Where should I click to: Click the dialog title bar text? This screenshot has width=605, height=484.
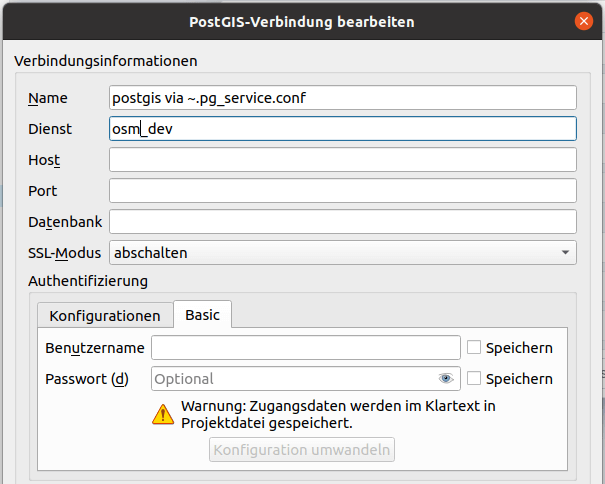[301, 21]
